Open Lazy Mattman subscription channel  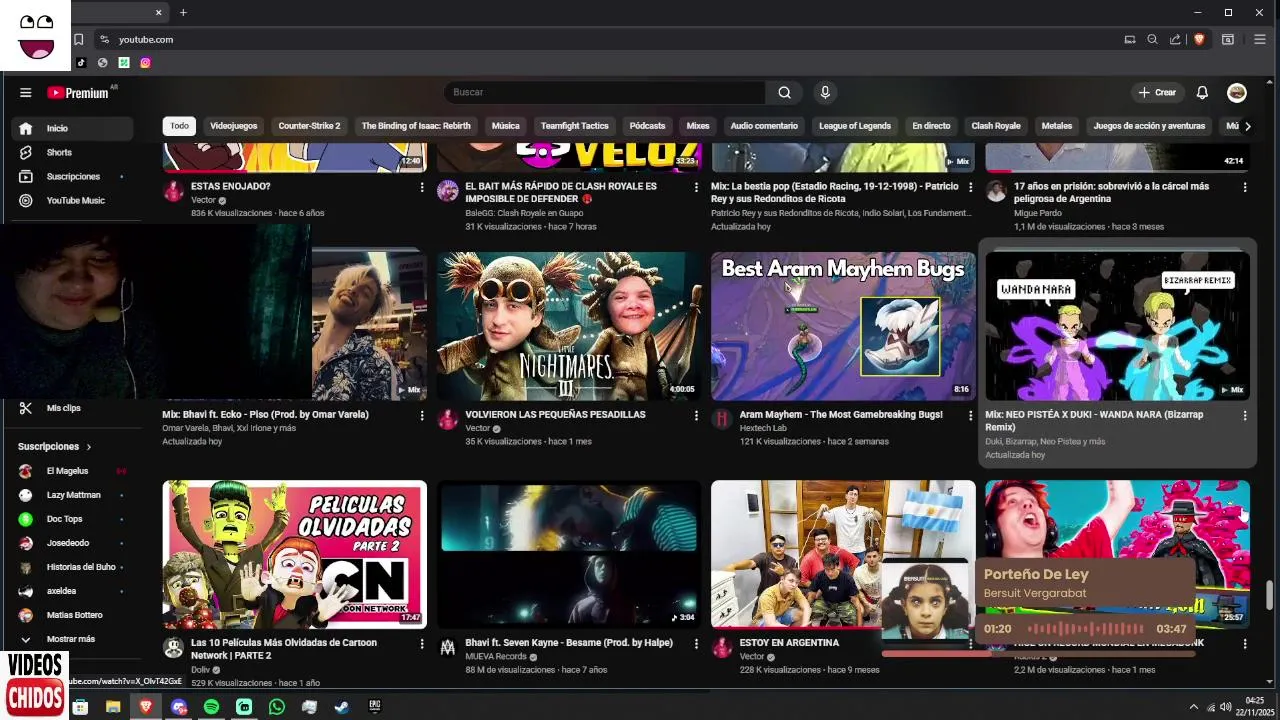coord(73,495)
